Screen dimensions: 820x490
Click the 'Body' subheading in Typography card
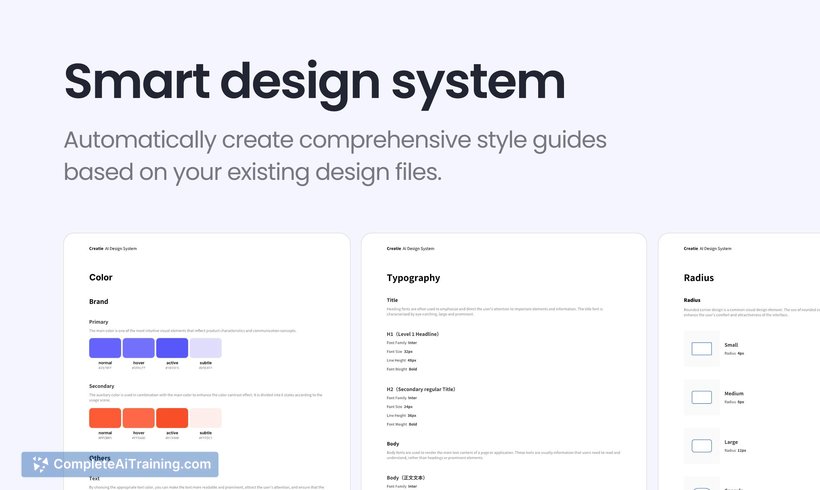point(393,443)
